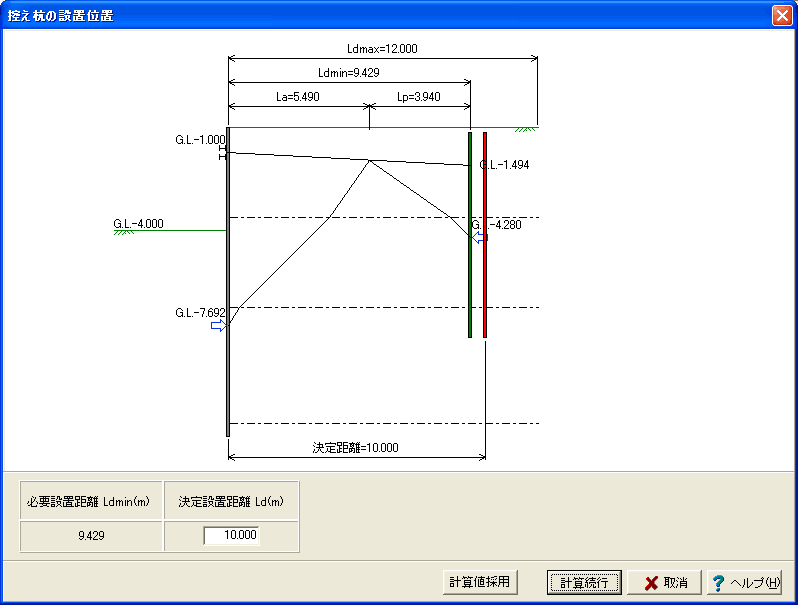Click the red anchor pile bar
Viewport: 798px width, 605px height.
[485, 235]
